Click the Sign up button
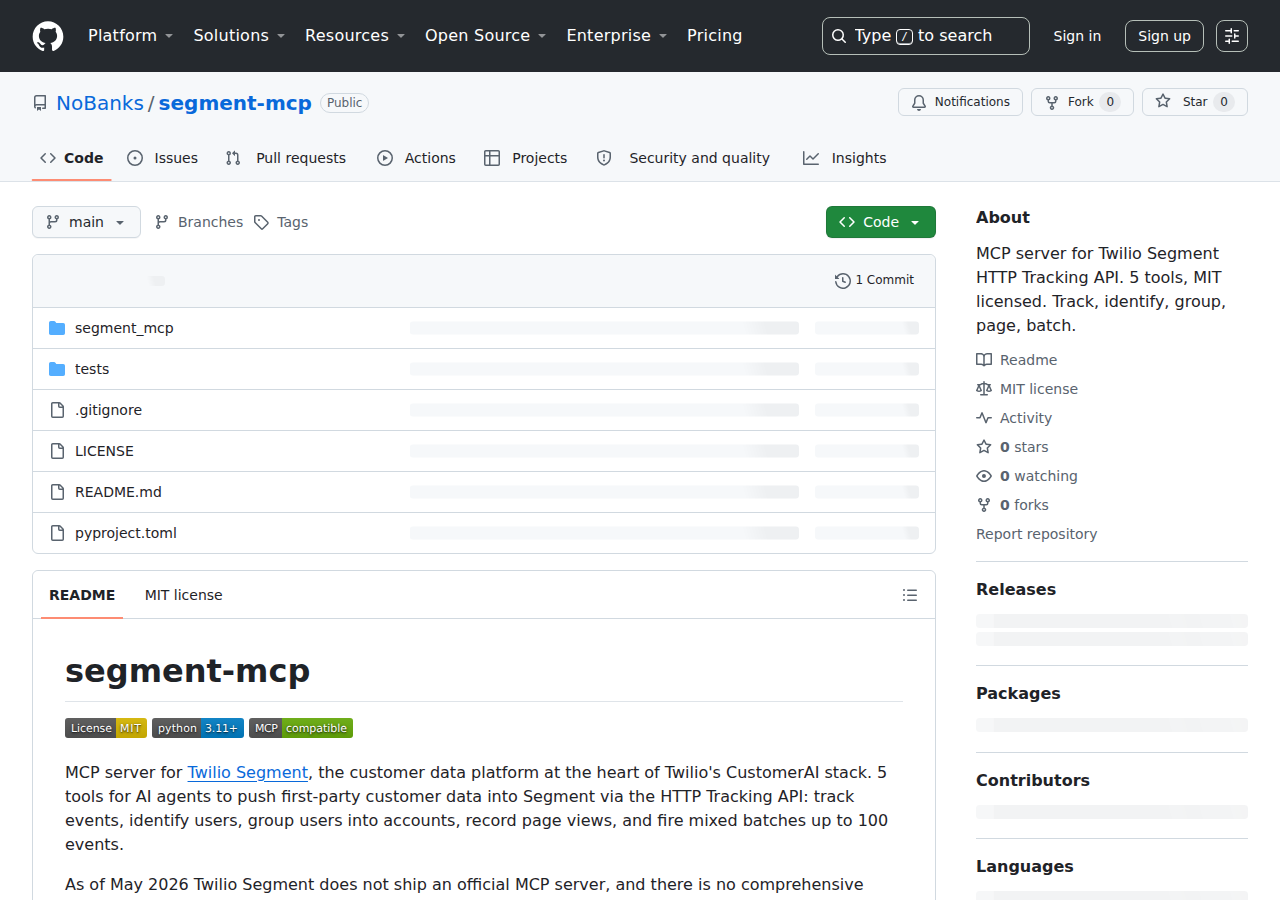 point(1164,36)
